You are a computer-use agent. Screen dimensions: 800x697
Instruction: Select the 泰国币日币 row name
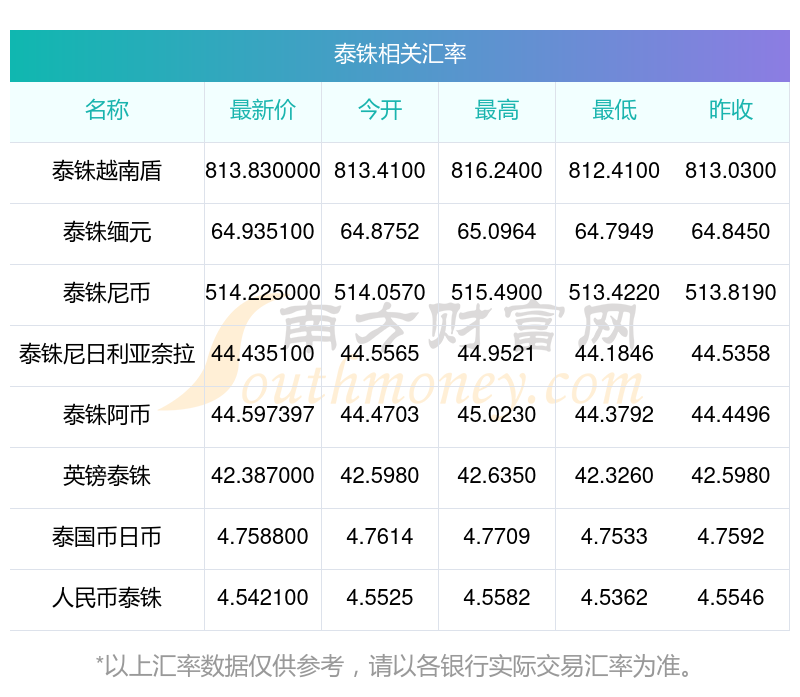tap(107, 537)
